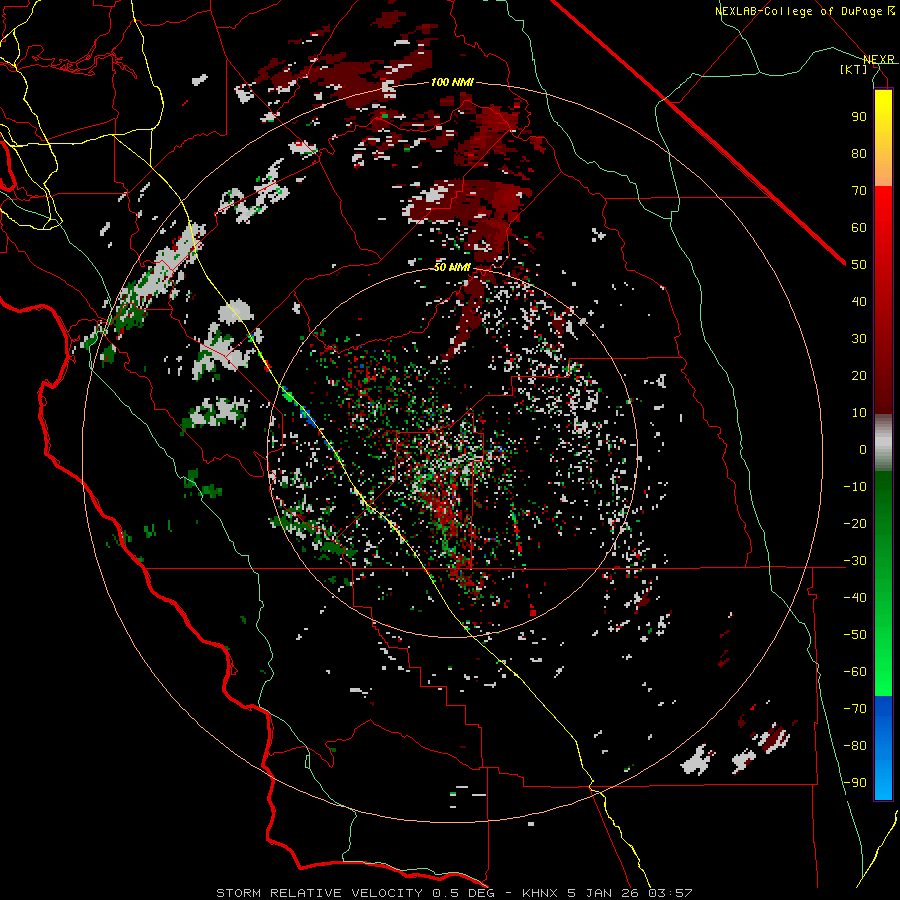
Task: Click the -20 value on velocity scale
Action: (x=855, y=523)
